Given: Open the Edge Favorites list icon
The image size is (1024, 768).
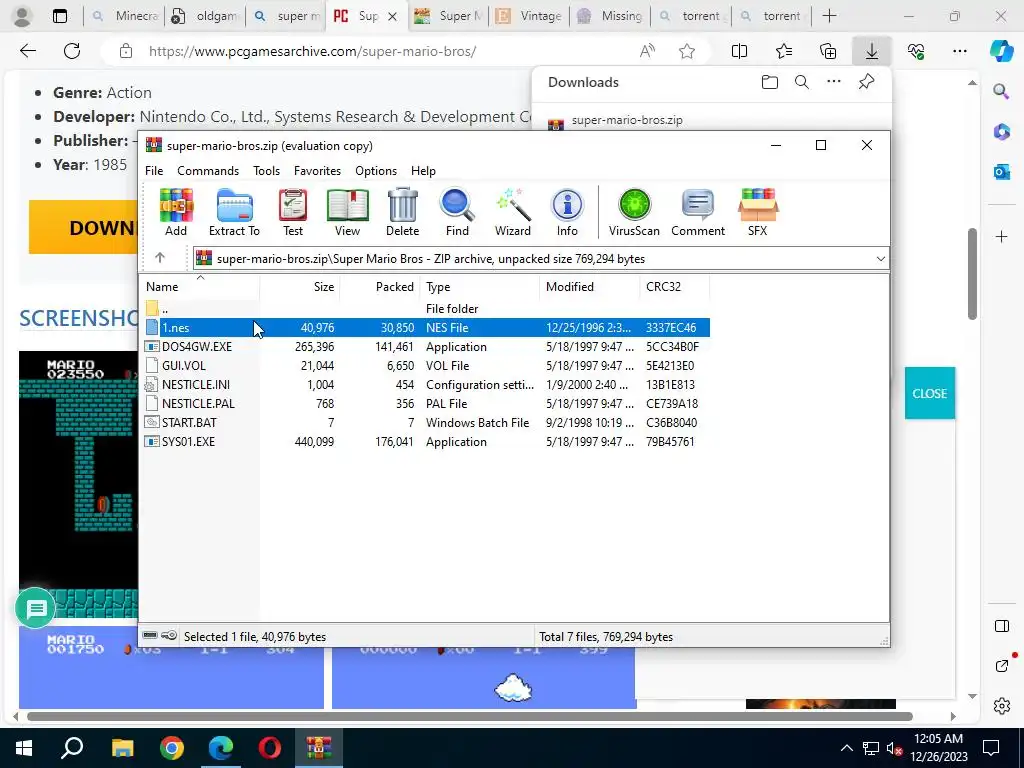Looking at the screenshot, I should pyautogui.click(x=784, y=51).
